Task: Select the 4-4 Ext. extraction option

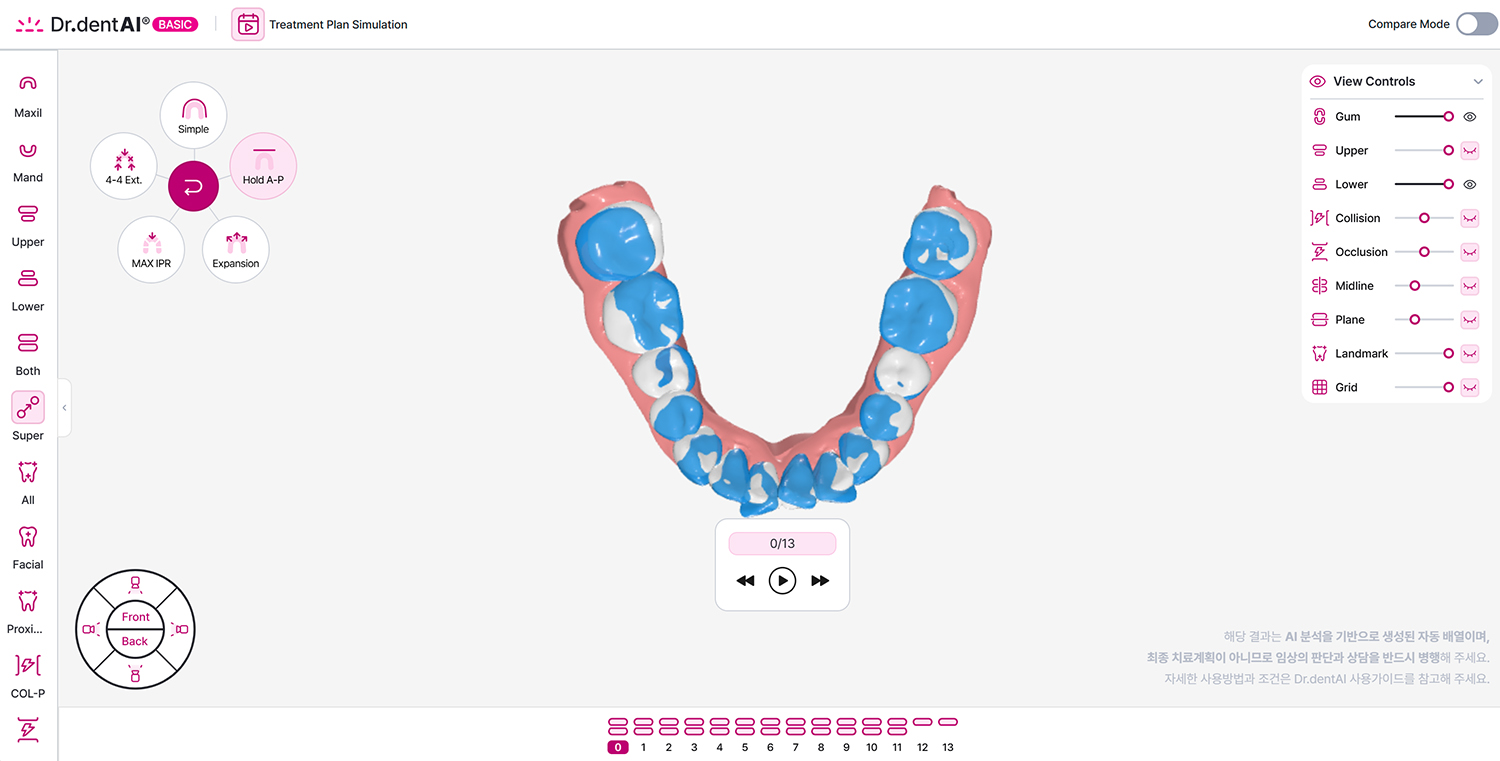Action: coord(124,166)
